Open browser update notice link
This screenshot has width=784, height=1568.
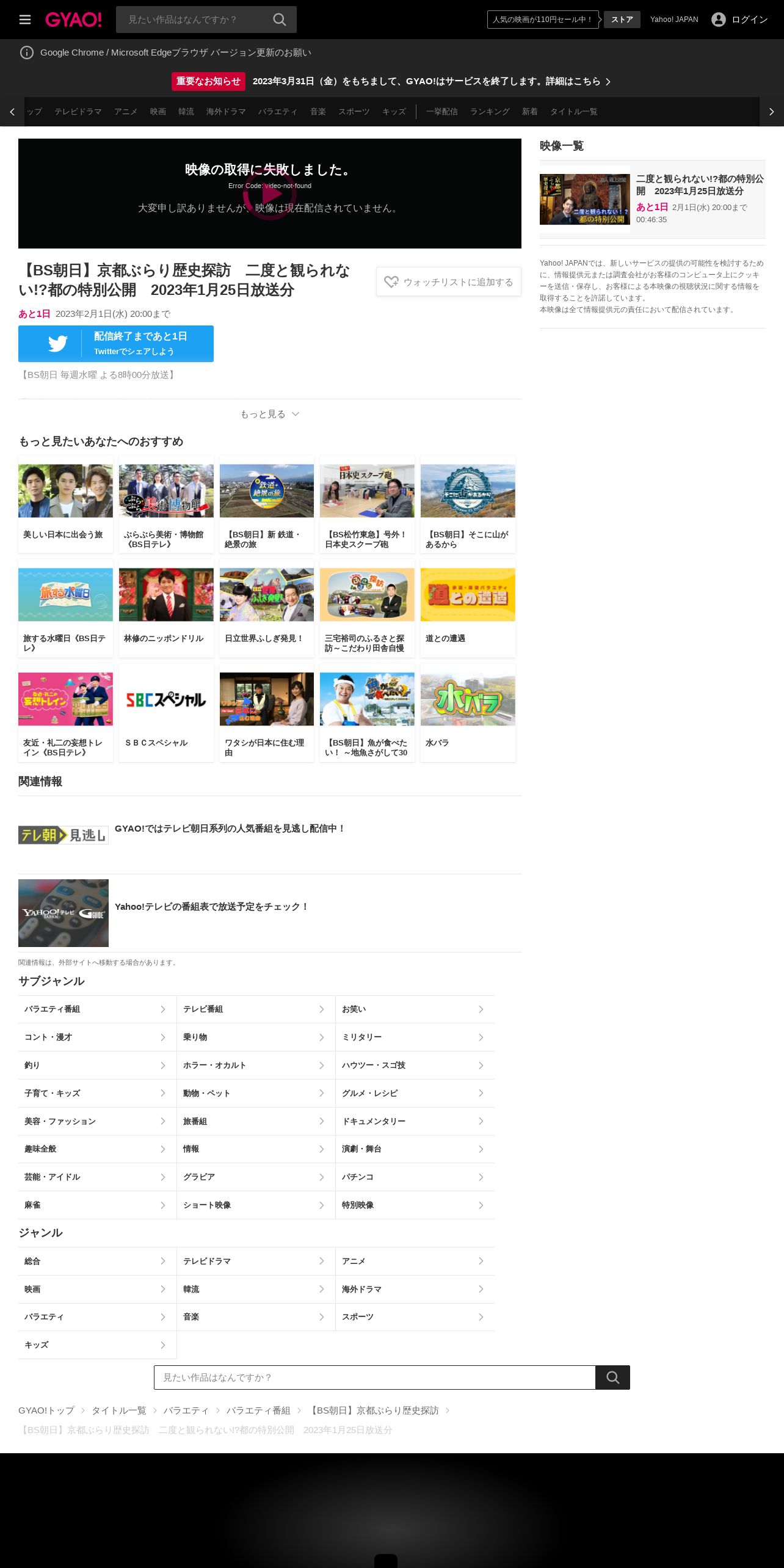point(176,53)
